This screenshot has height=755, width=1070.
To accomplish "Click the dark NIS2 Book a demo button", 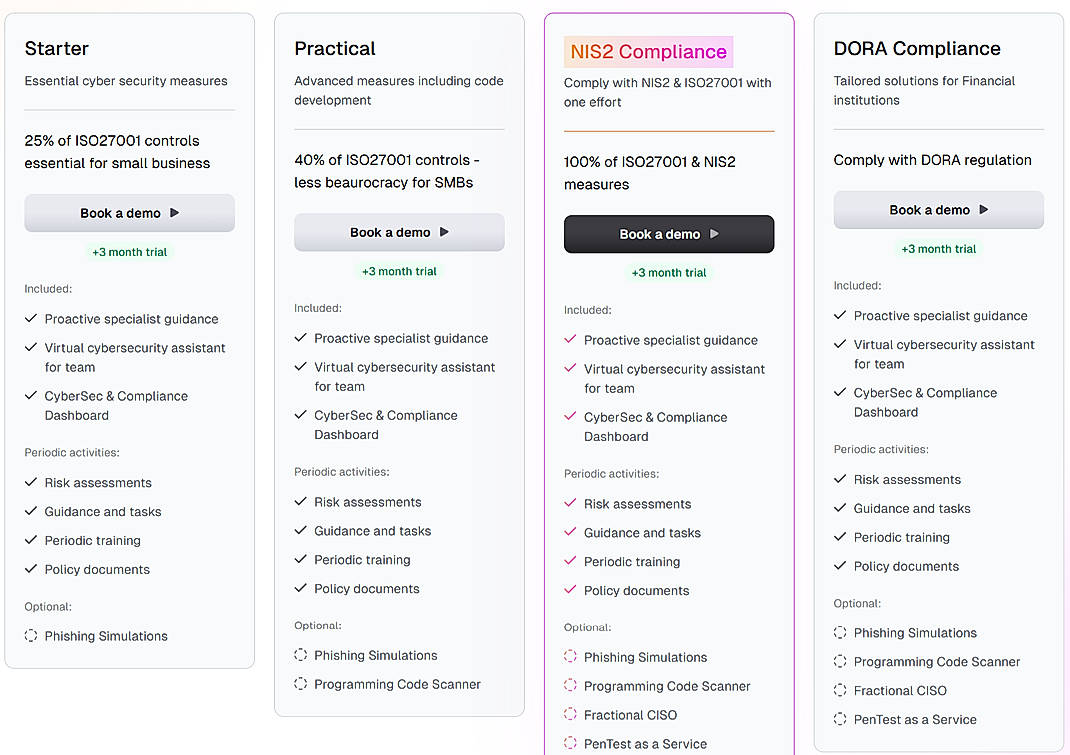I will [x=669, y=234].
